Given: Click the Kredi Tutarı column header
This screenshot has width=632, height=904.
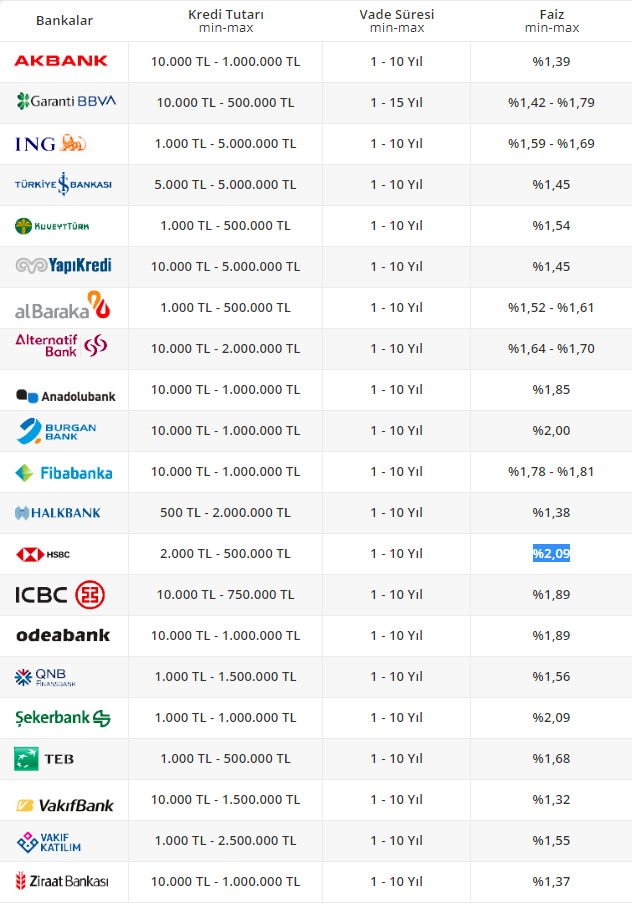Looking at the screenshot, I should (225, 20).
